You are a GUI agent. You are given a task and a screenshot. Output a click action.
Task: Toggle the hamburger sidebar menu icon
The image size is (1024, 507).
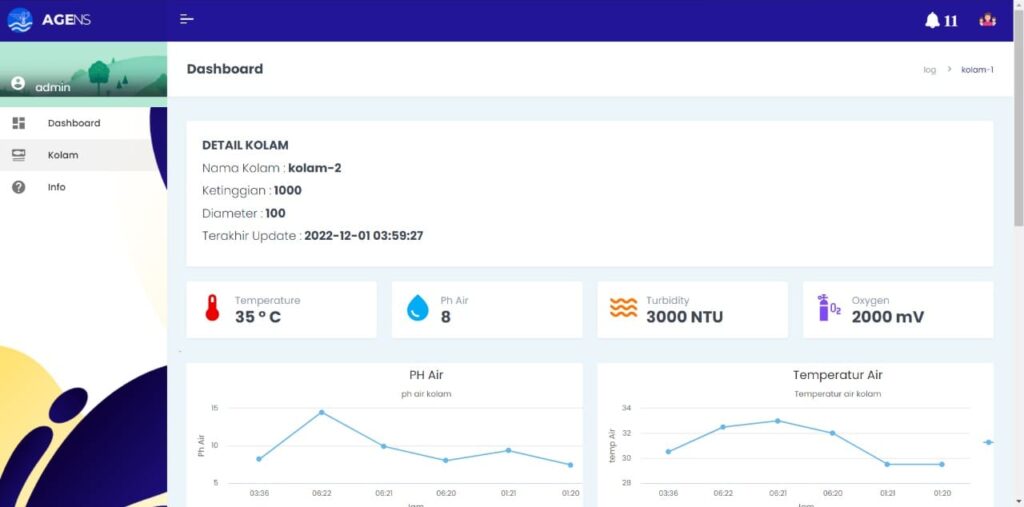click(187, 20)
